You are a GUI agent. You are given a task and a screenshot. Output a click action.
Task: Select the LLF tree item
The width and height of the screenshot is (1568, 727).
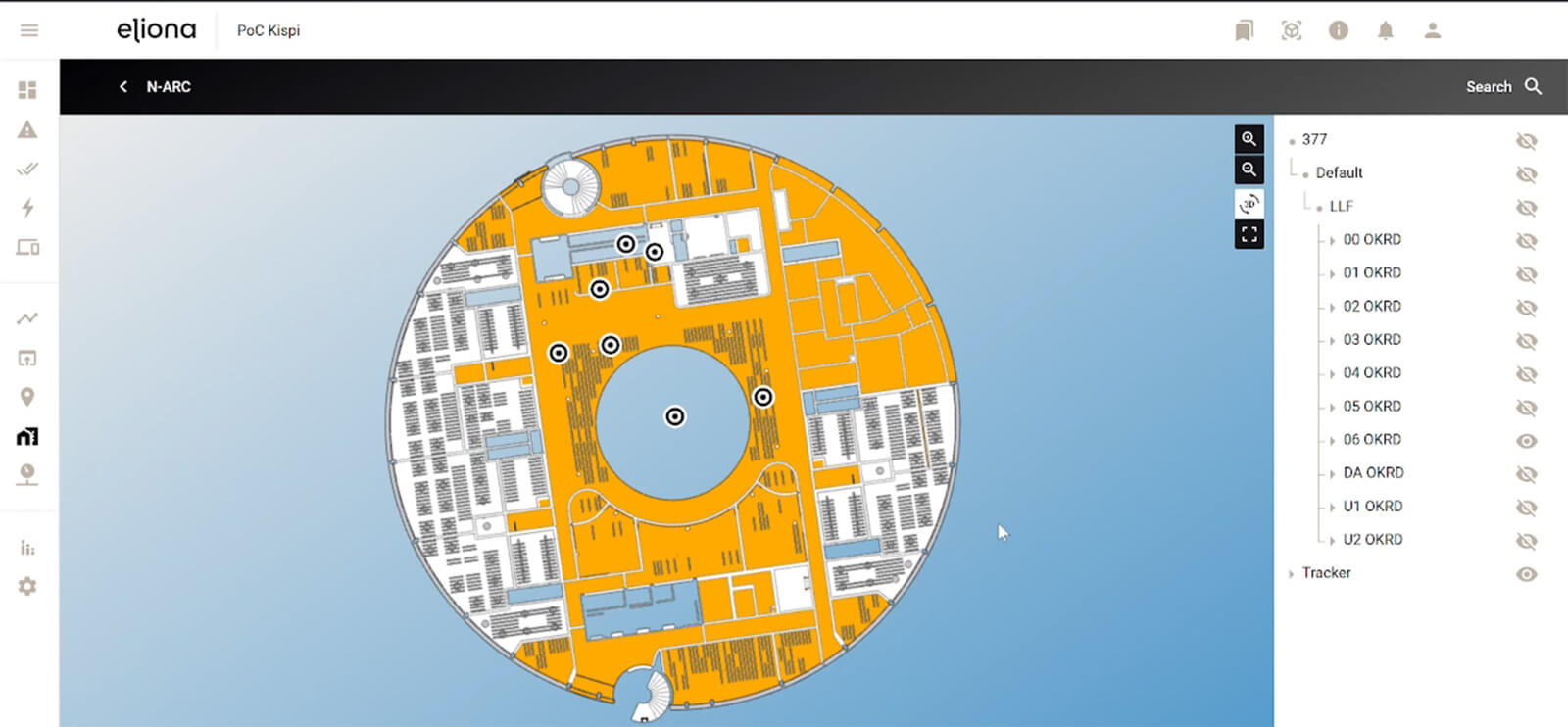[x=1341, y=206]
